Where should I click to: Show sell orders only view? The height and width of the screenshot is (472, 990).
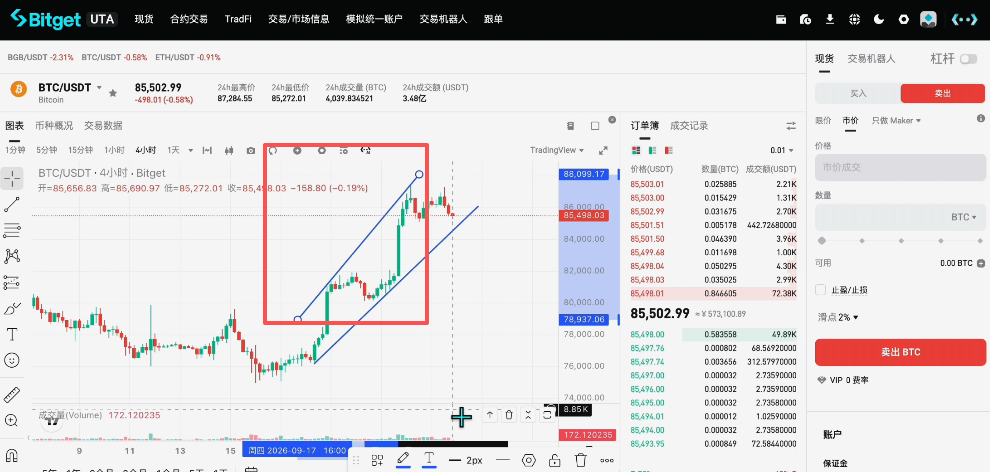tap(669, 150)
